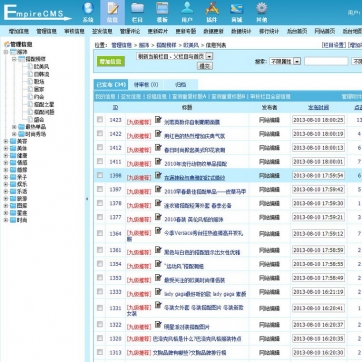The width and height of the screenshot is (362, 362).
Task: Open the 不限属性 search attribute dropdown
Action: (x=285, y=61)
